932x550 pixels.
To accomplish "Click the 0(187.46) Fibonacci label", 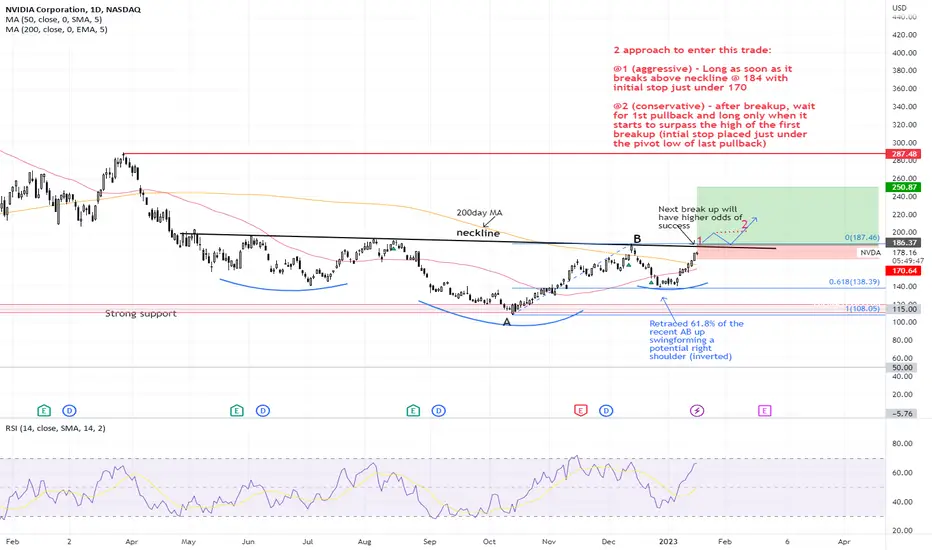I will tap(862, 237).
